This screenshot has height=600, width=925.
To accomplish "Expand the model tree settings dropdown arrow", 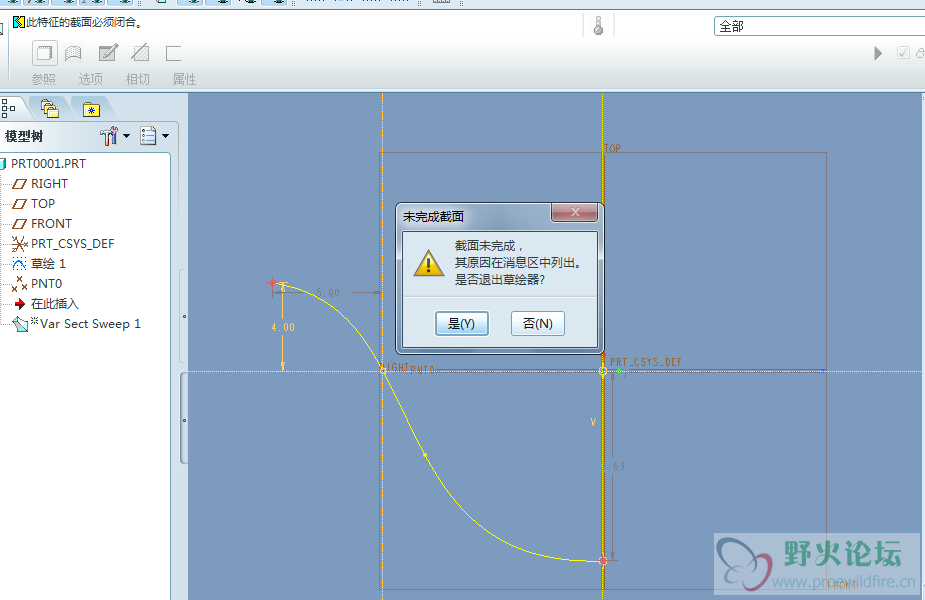I will [126, 136].
